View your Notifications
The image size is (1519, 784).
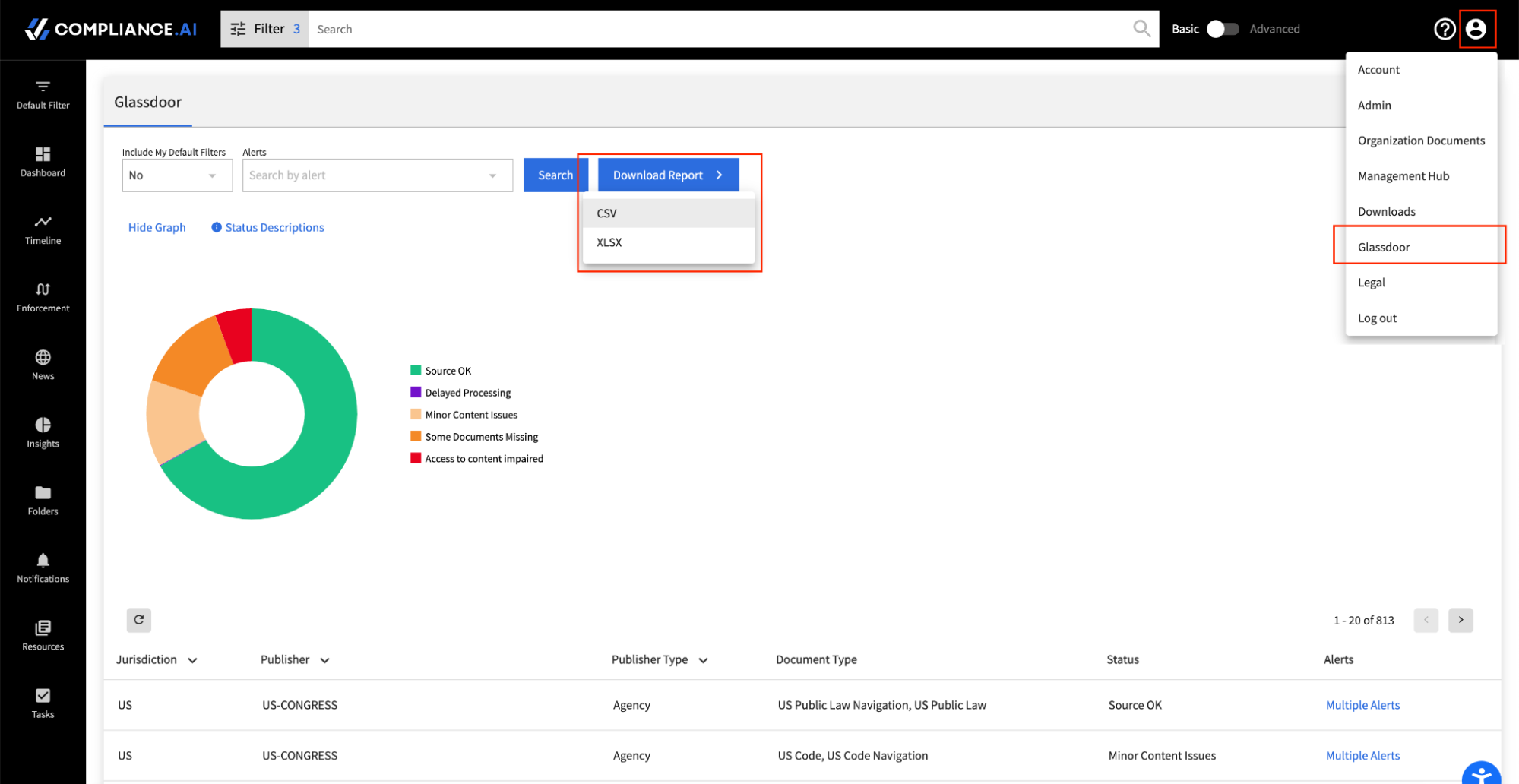42,567
